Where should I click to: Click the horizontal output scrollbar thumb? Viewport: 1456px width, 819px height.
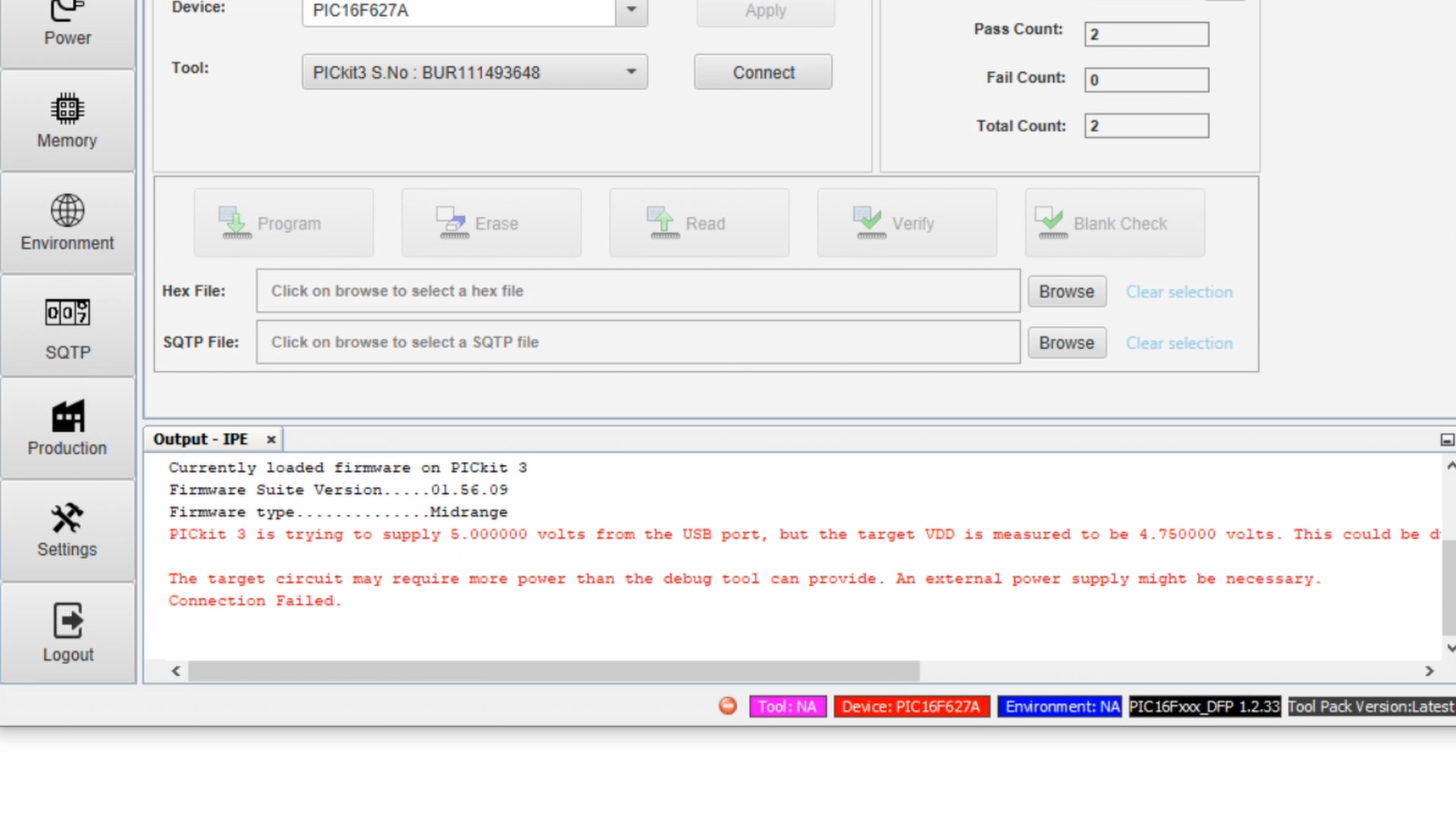click(553, 671)
